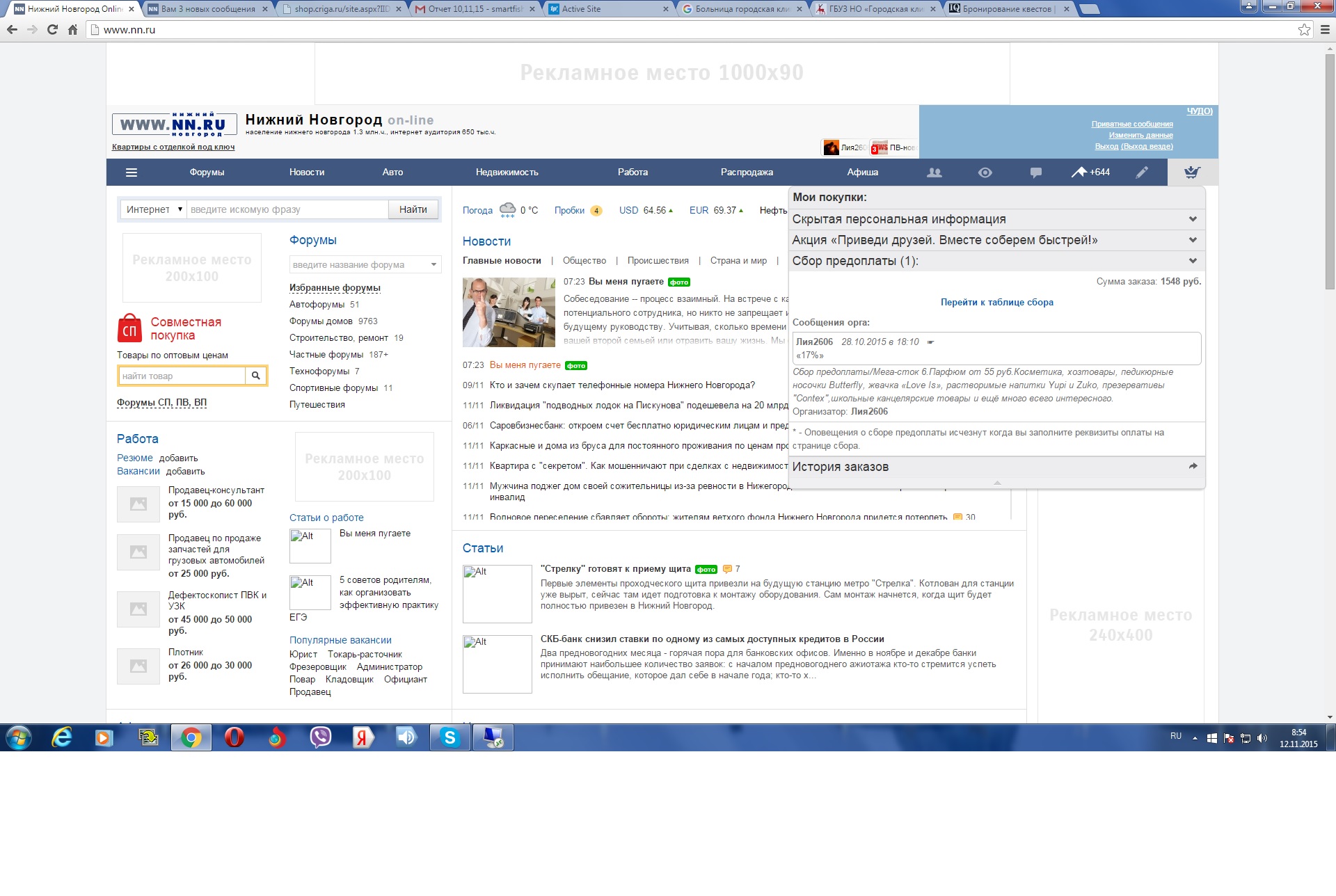
Task: Collapse 'Сбор предоплаты (1)' section
Action: (x=1193, y=261)
